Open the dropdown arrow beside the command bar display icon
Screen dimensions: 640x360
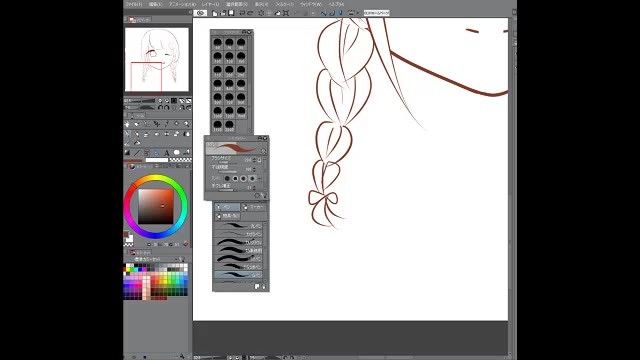[x=358, y=13]
